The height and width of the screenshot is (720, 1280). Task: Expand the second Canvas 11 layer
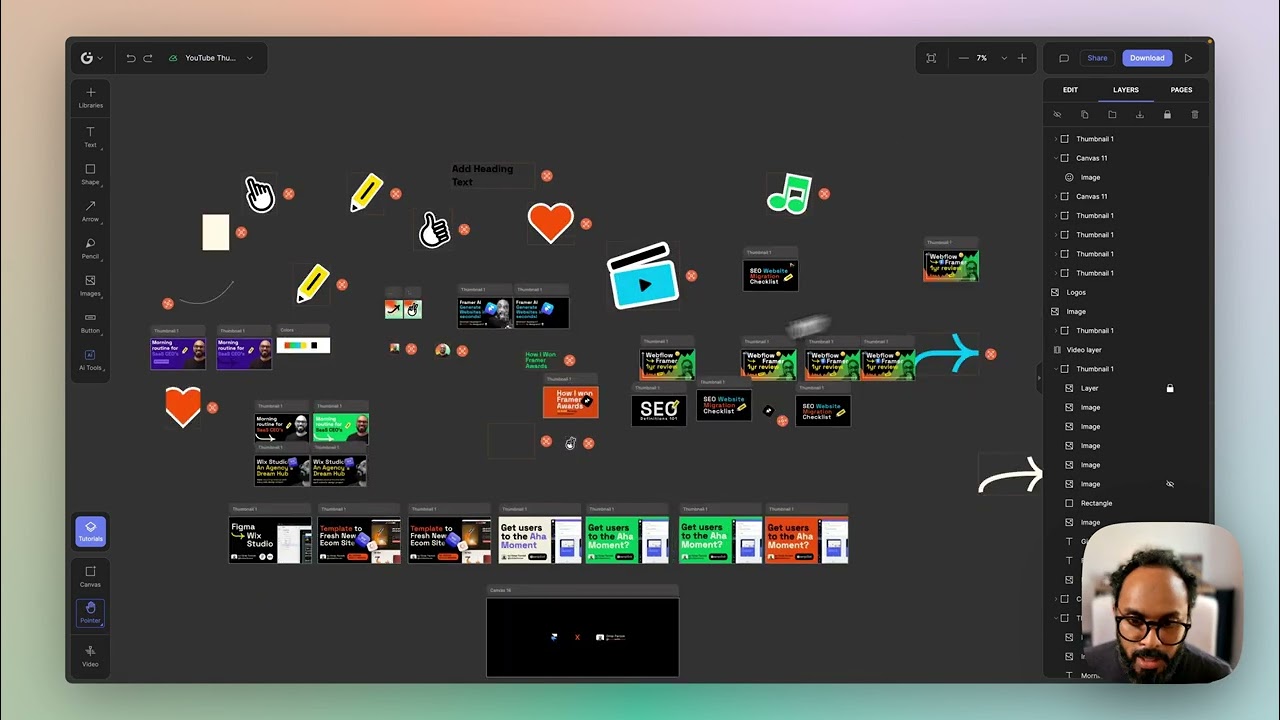click(x=1055, y=197)
